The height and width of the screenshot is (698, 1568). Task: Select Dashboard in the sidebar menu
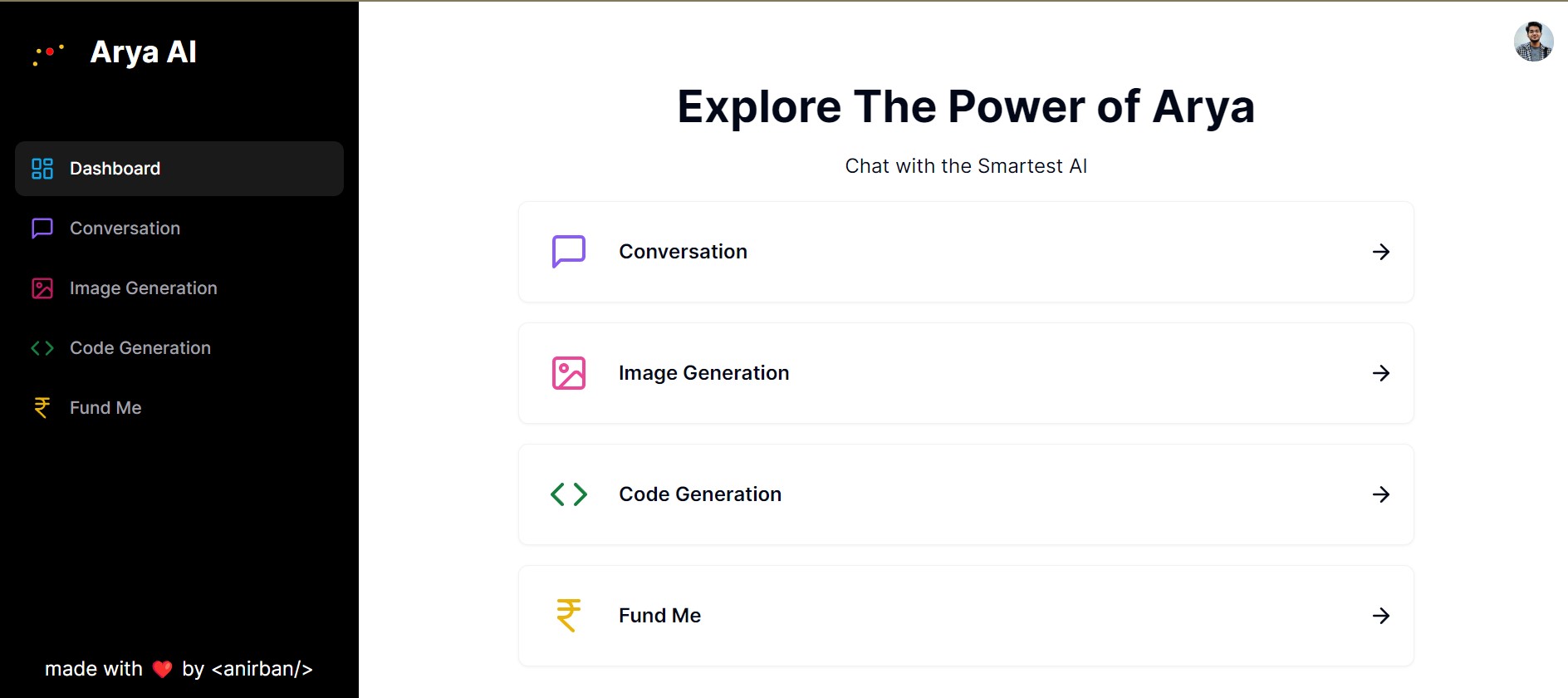115,169
